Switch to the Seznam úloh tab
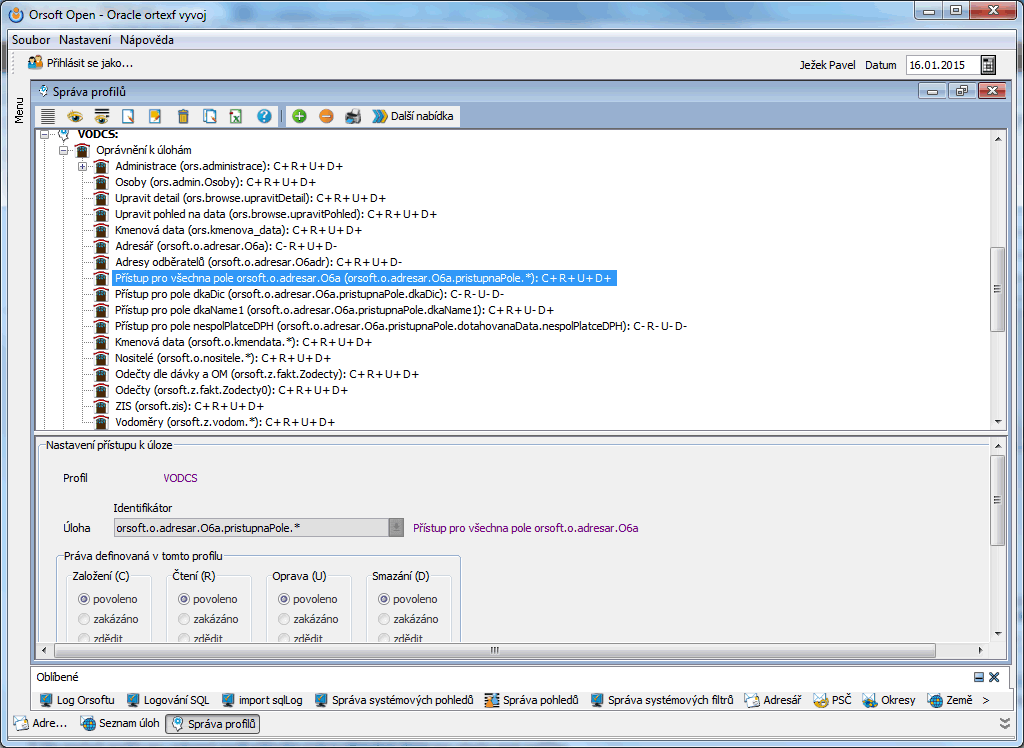This screenshot has width=1024, height=748. 119,724
